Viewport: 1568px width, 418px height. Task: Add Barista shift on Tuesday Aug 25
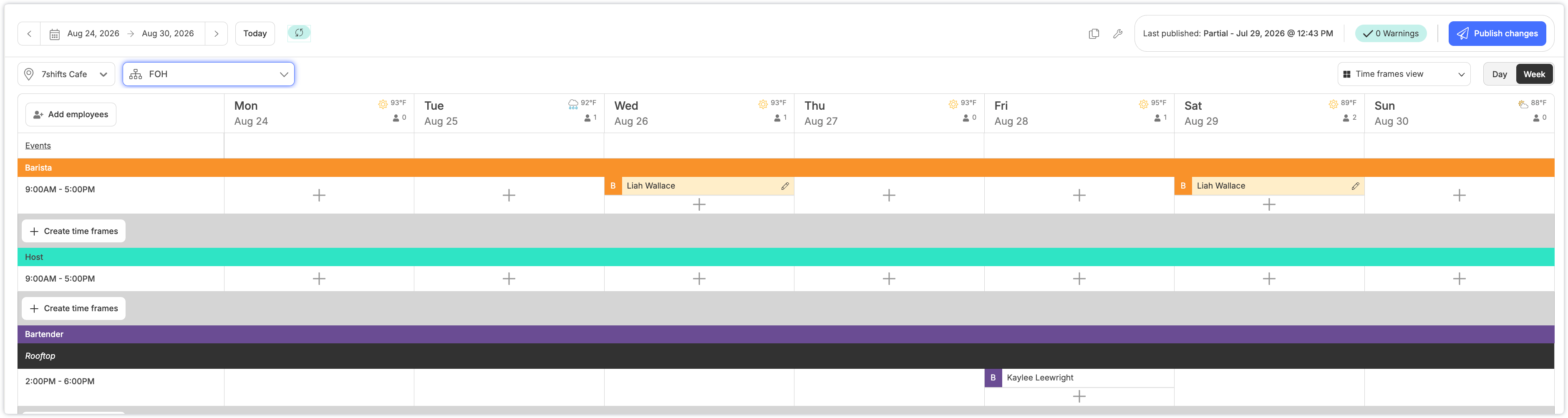tap(509, 195)
